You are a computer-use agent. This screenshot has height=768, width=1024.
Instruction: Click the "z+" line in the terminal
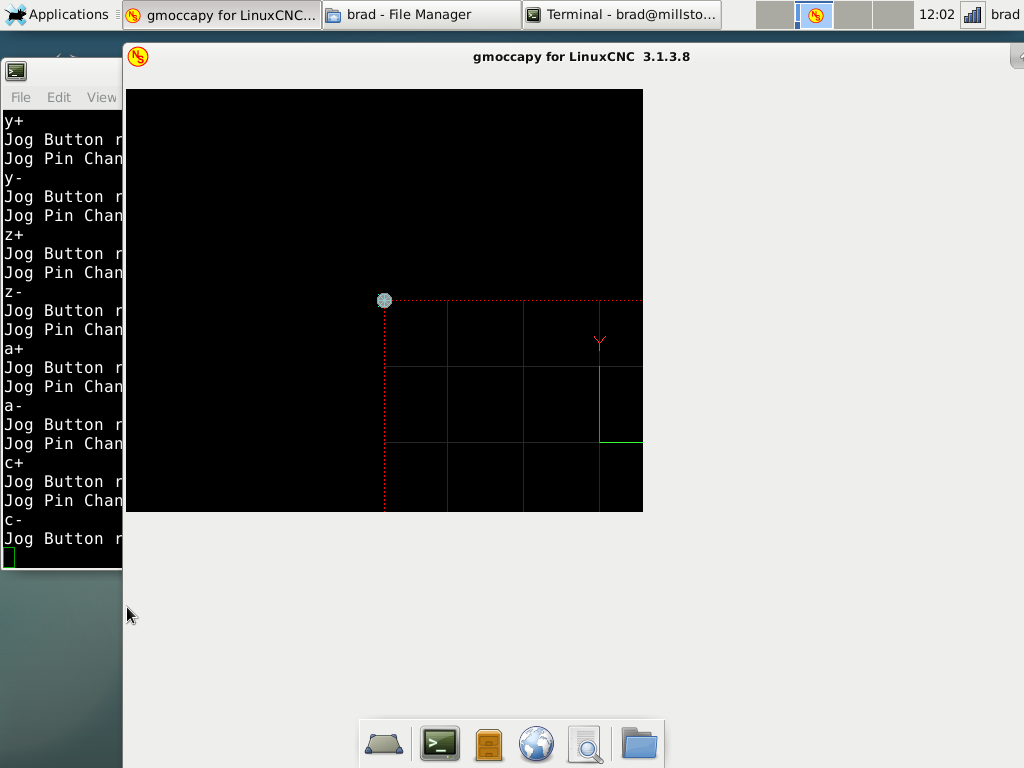tap(14, 234)
